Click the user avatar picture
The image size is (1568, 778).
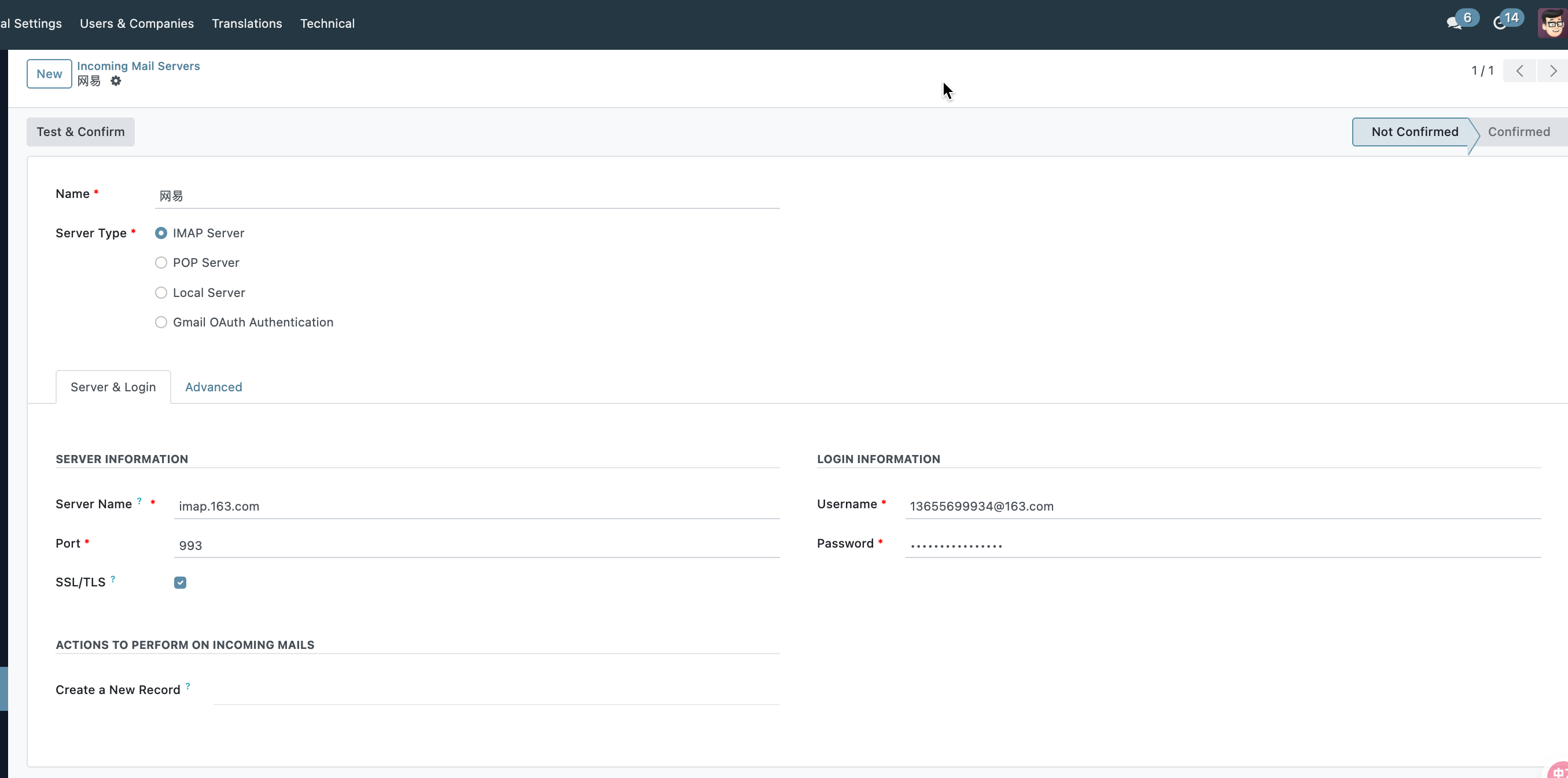coord(1552,24)
